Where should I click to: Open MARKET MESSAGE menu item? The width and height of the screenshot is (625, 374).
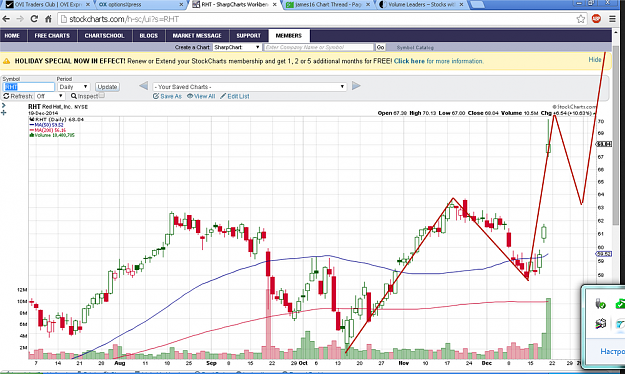pyautogui.click(x=197, y=35)
